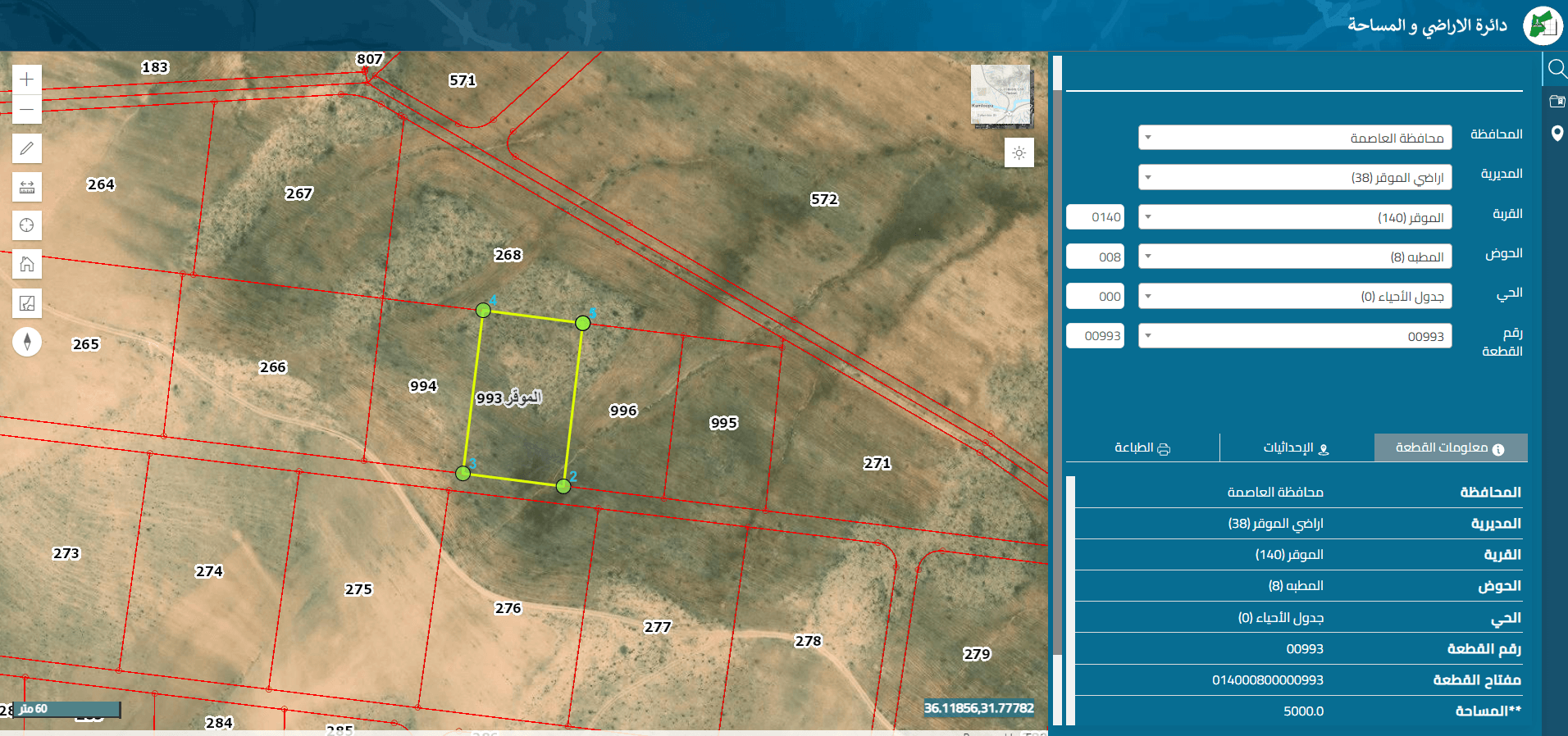
Task: Edit the village code field 0140
Action: 1095,217
